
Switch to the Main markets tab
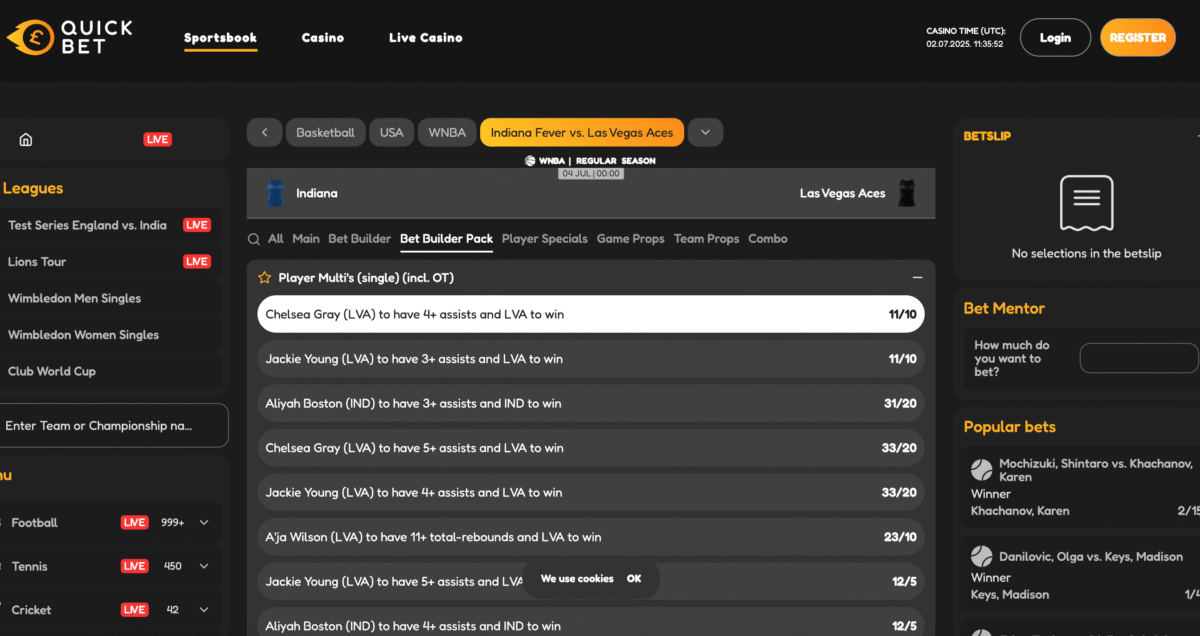[x=306, y=239]
